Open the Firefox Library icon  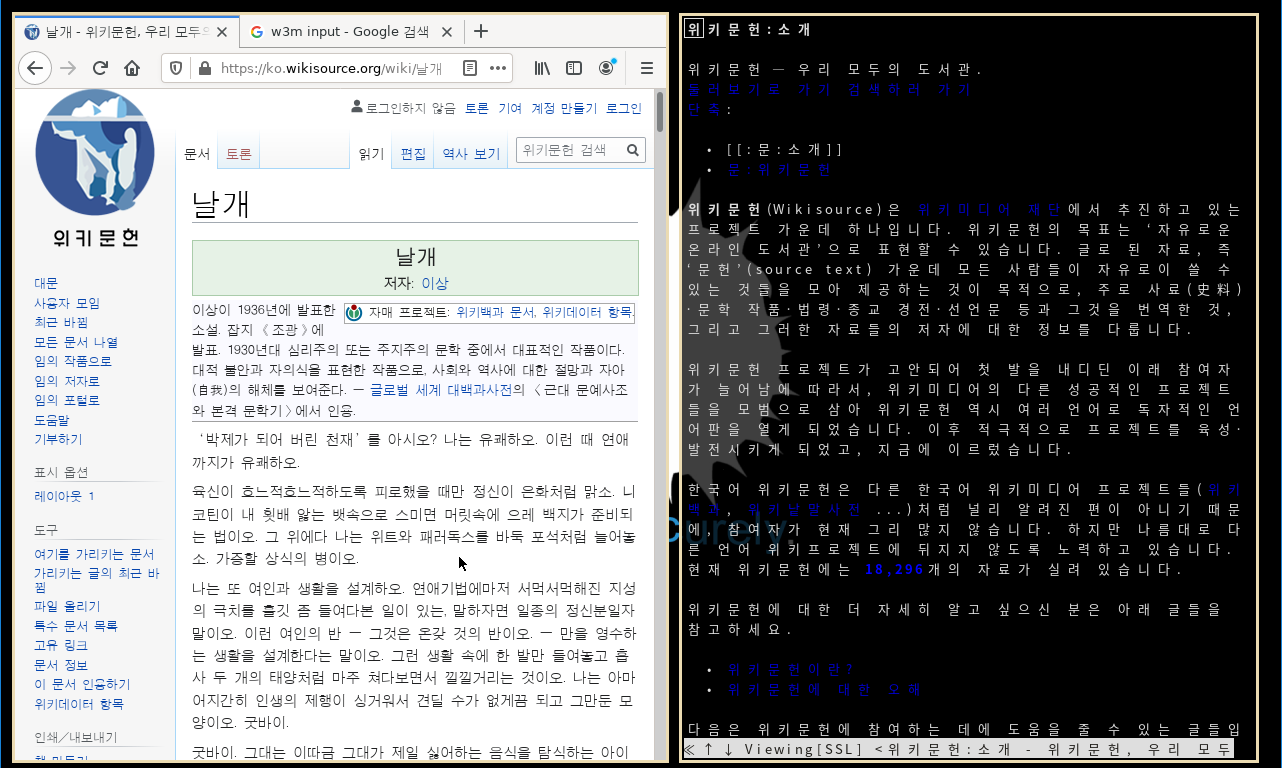542,68
